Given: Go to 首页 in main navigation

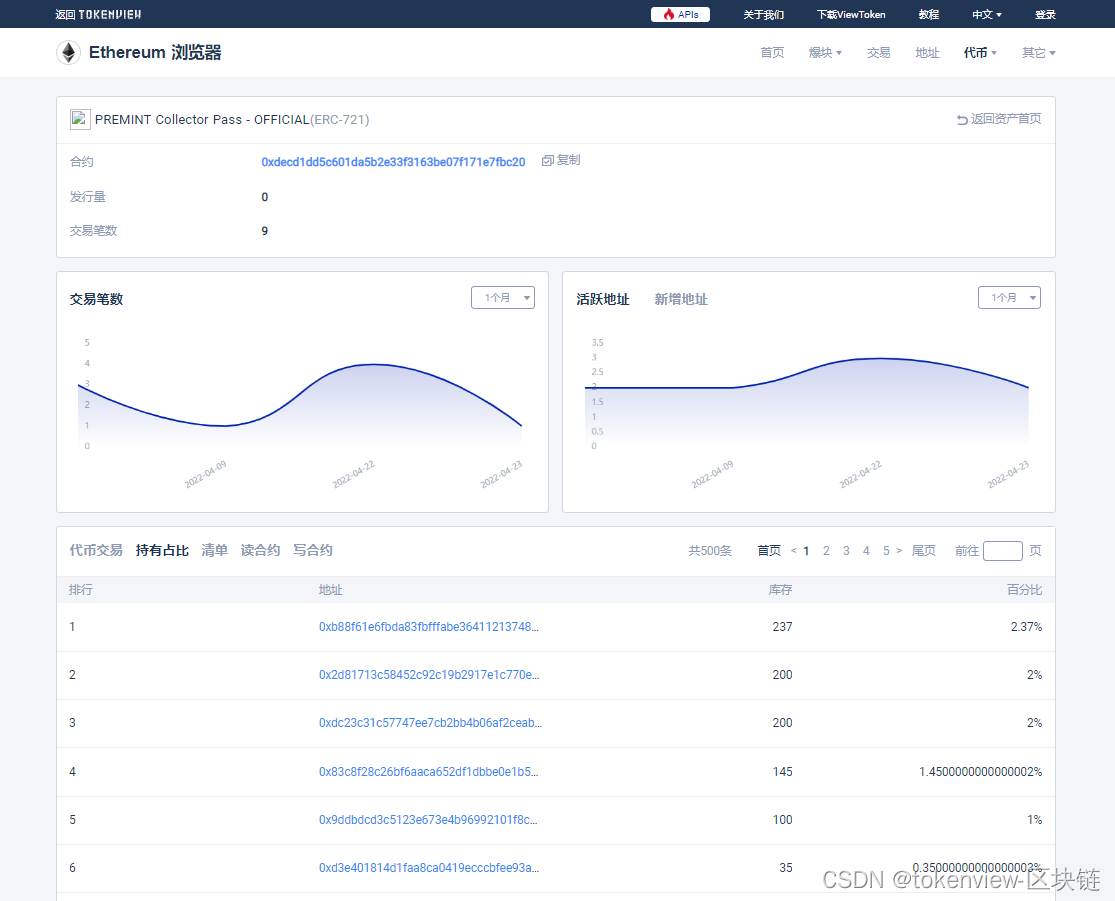Looking at the screenshot, I should click(772, 53).
